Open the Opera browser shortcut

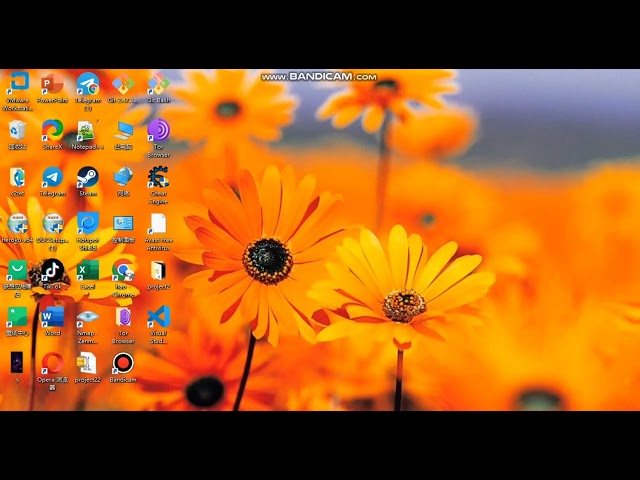[x=52, y=371]
